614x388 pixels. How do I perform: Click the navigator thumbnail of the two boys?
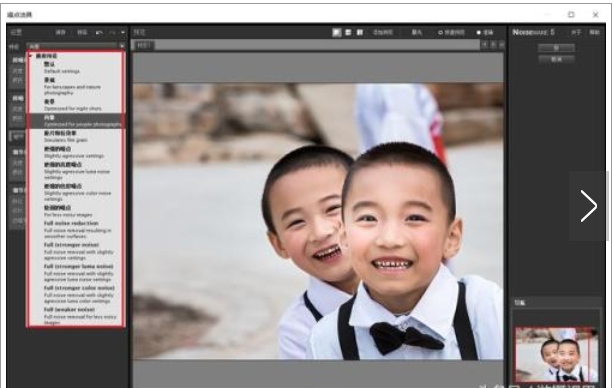[556, 355]
